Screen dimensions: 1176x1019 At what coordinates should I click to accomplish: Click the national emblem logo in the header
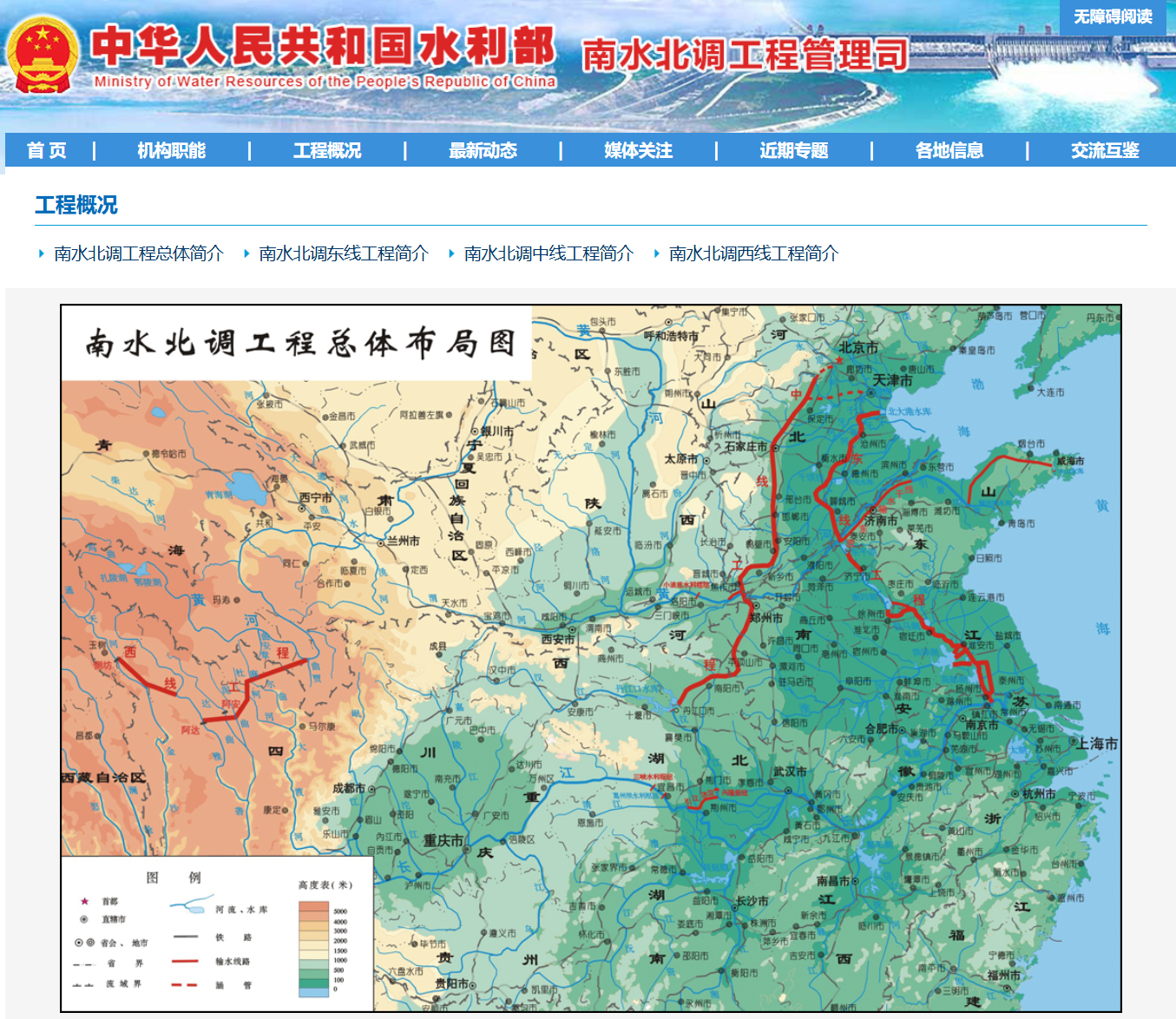43,55
